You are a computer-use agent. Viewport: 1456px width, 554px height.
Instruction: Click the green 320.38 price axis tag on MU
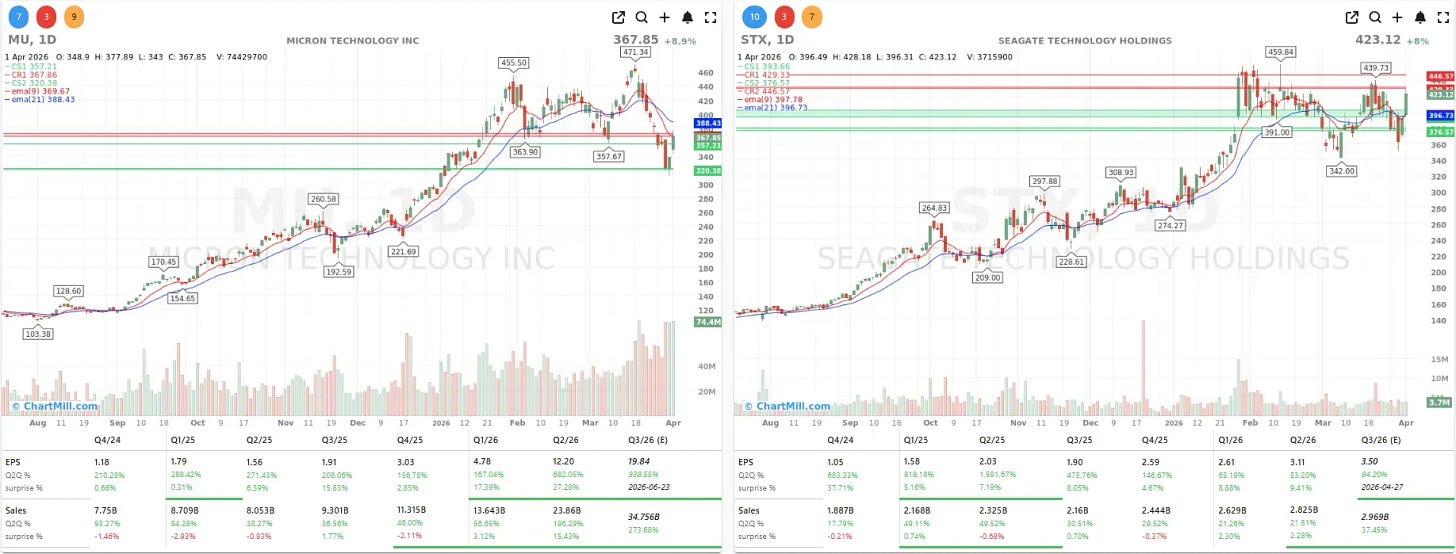(x=707, y=170)
